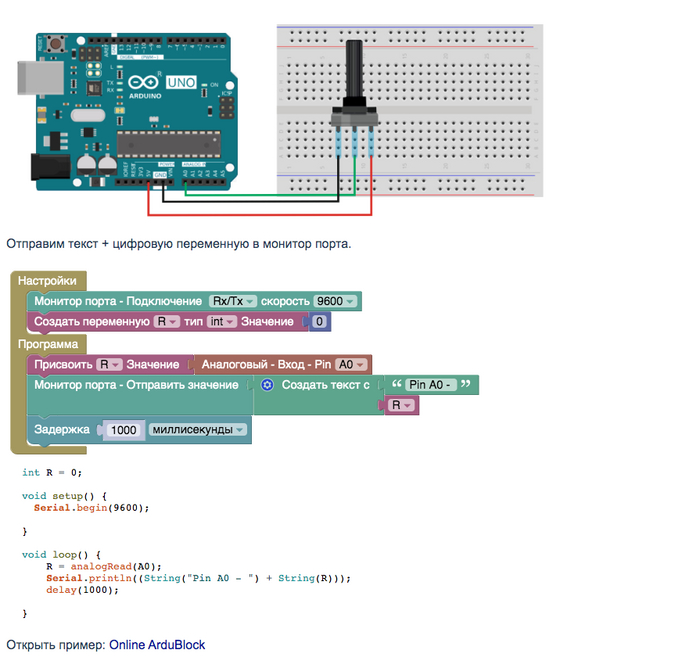The width and height of the screenshot is (700, 657).
Task: Click the text field 'Pin A0 -'
Action: pos(431,385)
